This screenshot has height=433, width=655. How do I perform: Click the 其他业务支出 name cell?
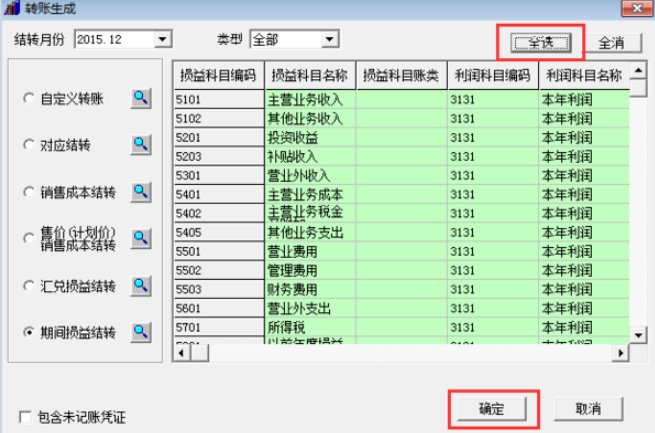coord(310,233)
